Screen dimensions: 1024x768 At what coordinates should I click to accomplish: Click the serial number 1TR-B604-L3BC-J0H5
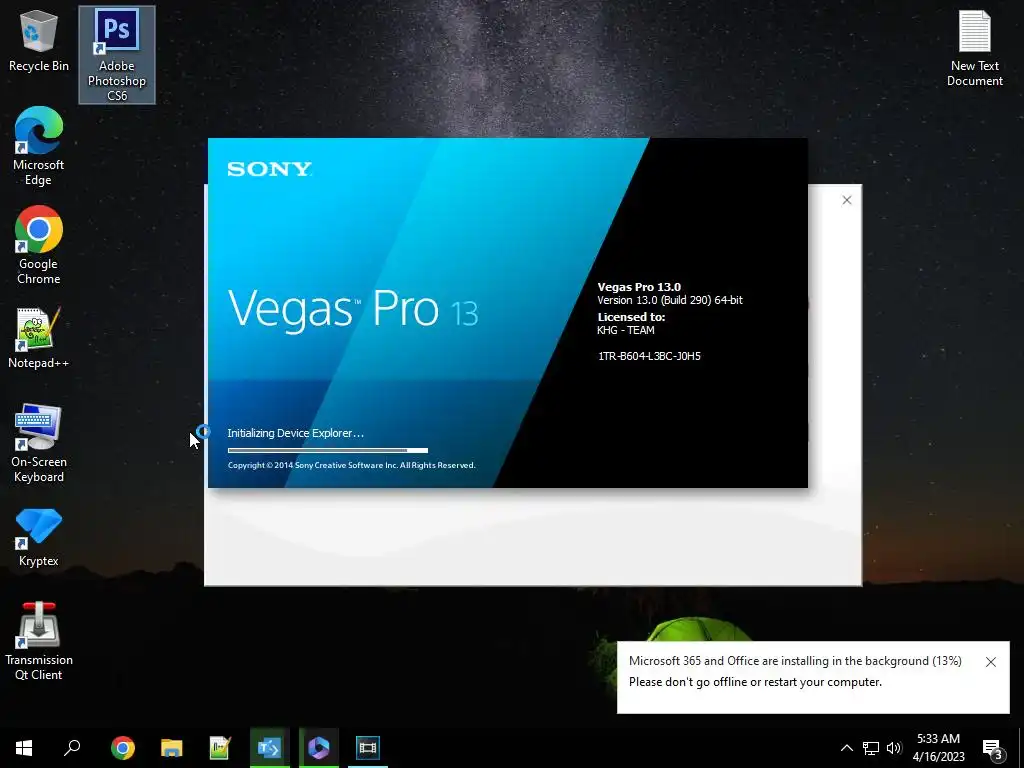click(649, 356)
